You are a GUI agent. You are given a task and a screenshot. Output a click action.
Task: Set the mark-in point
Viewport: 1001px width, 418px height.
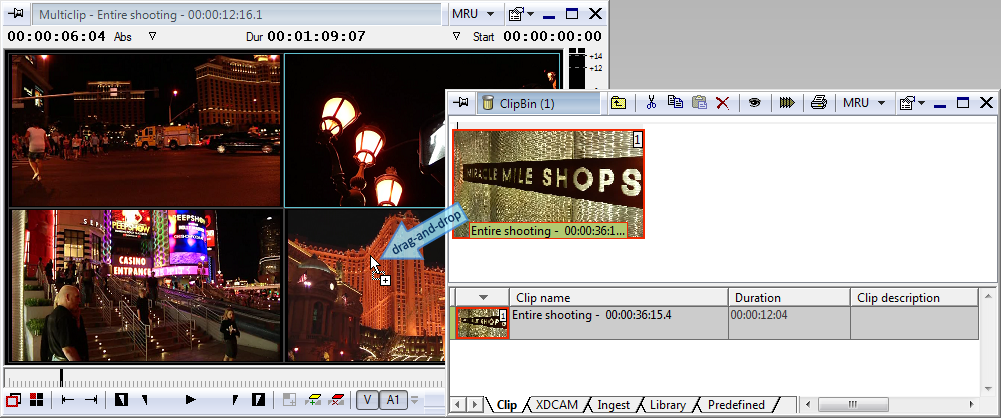click(x=121, y=400)
